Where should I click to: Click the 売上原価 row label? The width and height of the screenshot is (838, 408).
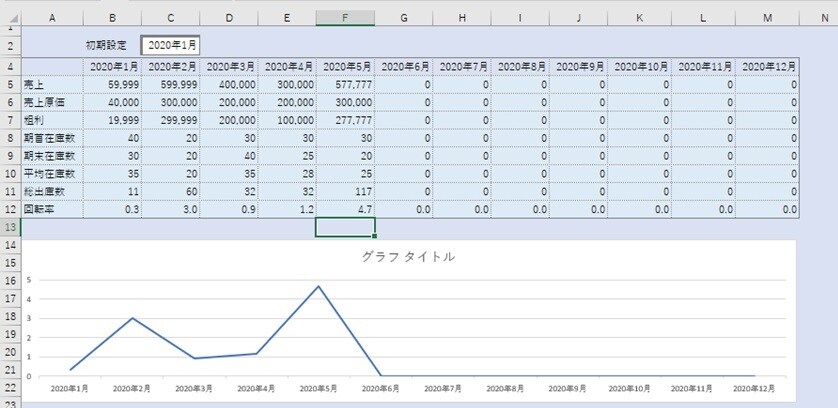tap(52, 102)
